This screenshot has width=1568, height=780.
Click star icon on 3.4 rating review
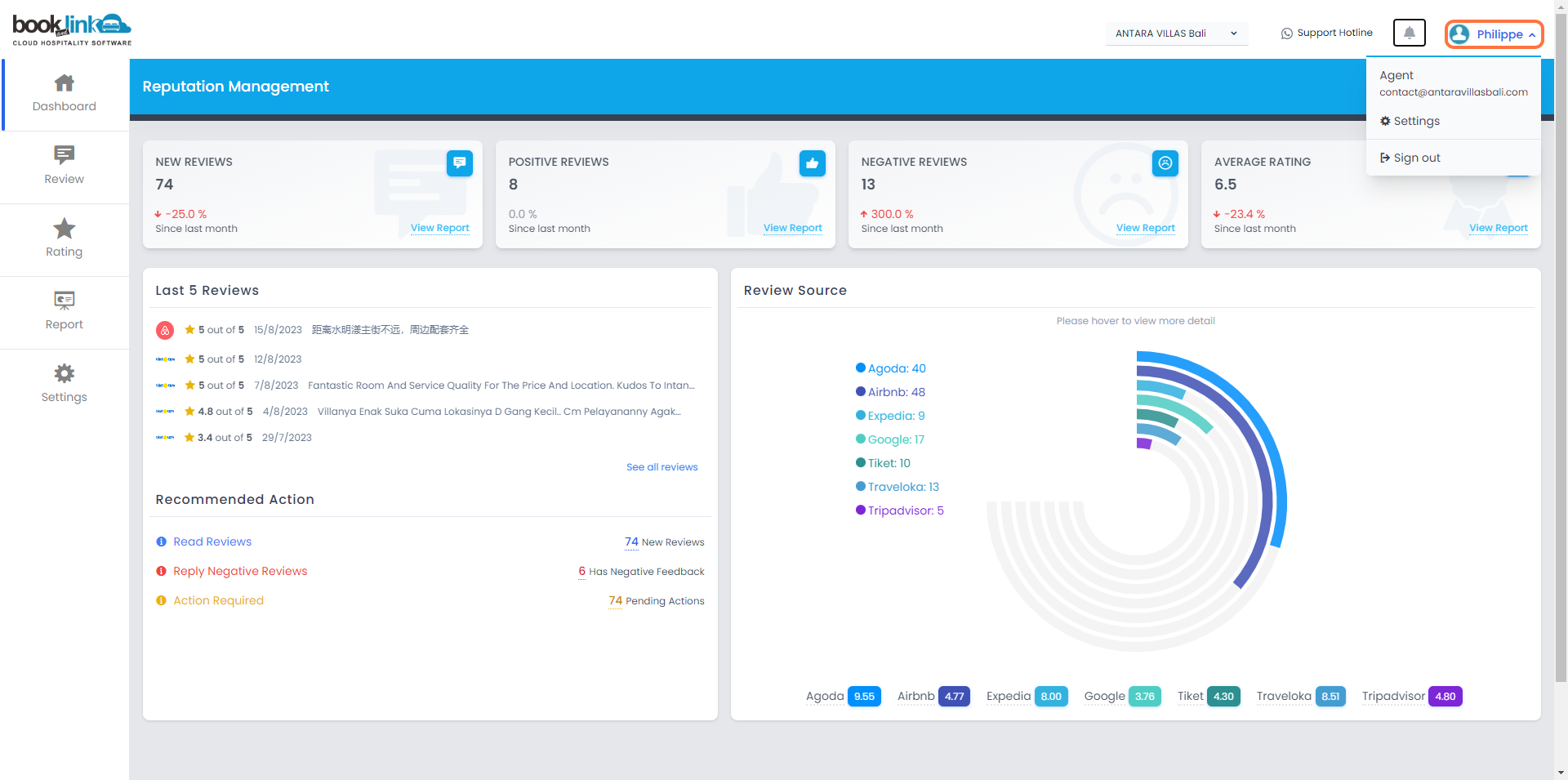(189, 437)
